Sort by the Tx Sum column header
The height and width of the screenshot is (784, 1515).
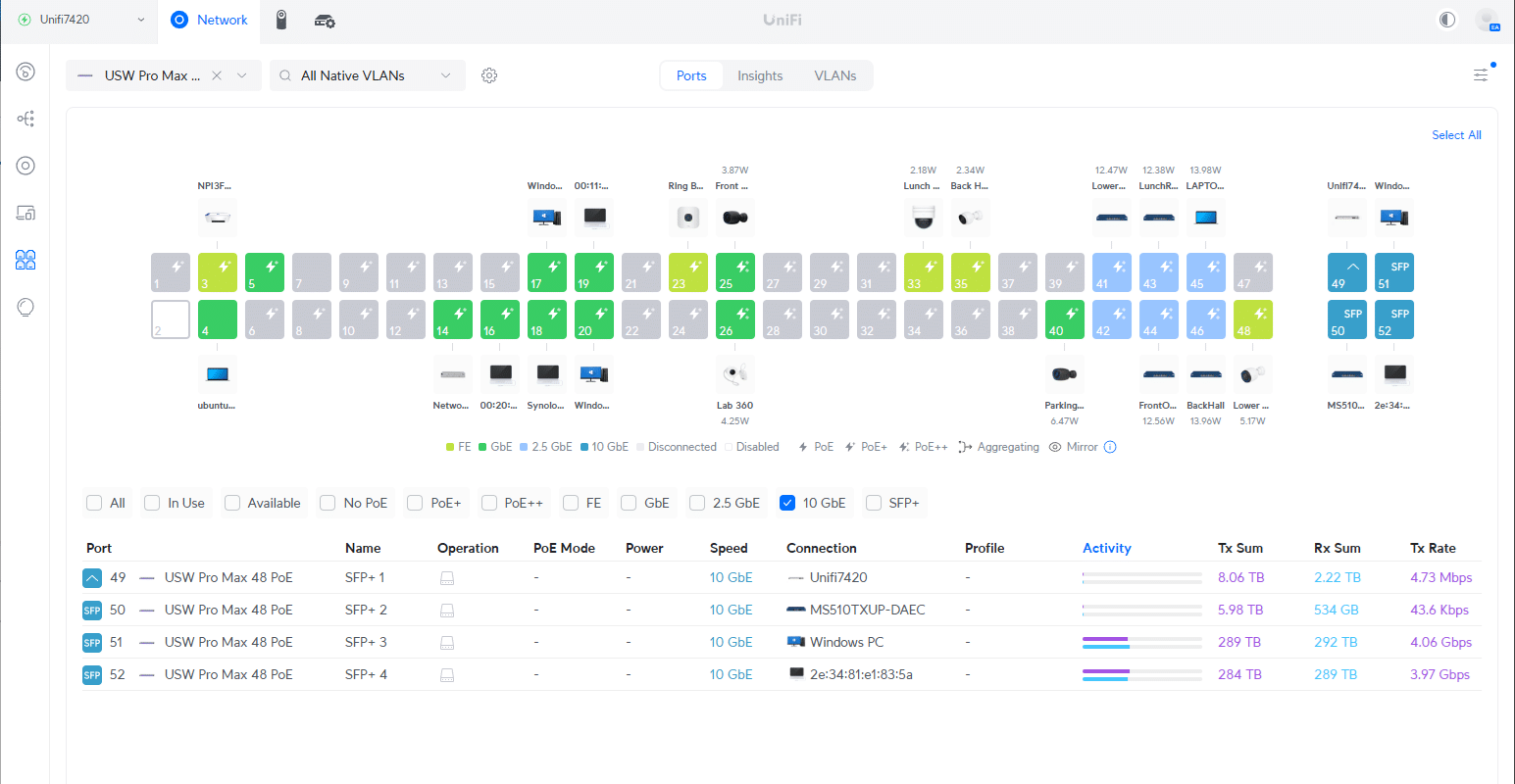coord(1240,548)
